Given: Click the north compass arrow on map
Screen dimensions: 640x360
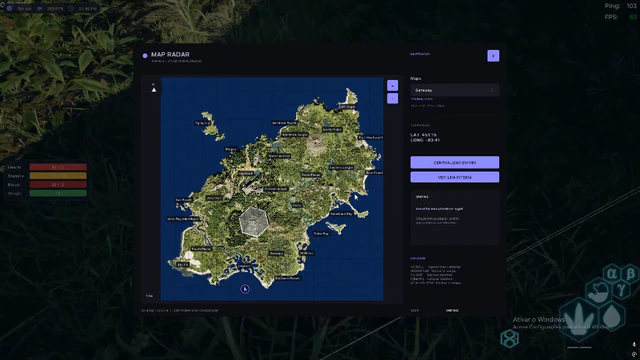Looking at the screenshot, I should tap(154, 89).
